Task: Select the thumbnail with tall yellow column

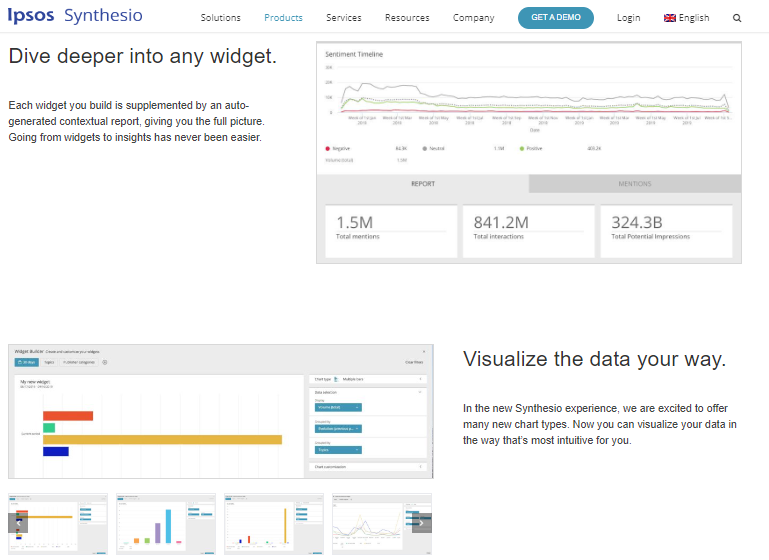Action: [274, 524]
